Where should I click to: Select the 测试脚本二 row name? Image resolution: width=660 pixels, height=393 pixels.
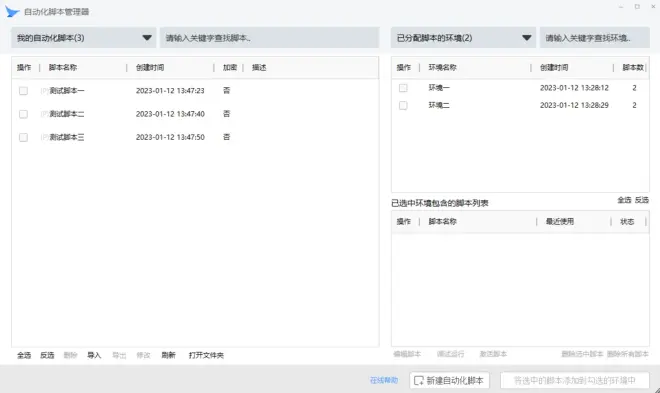coord(67,114)
